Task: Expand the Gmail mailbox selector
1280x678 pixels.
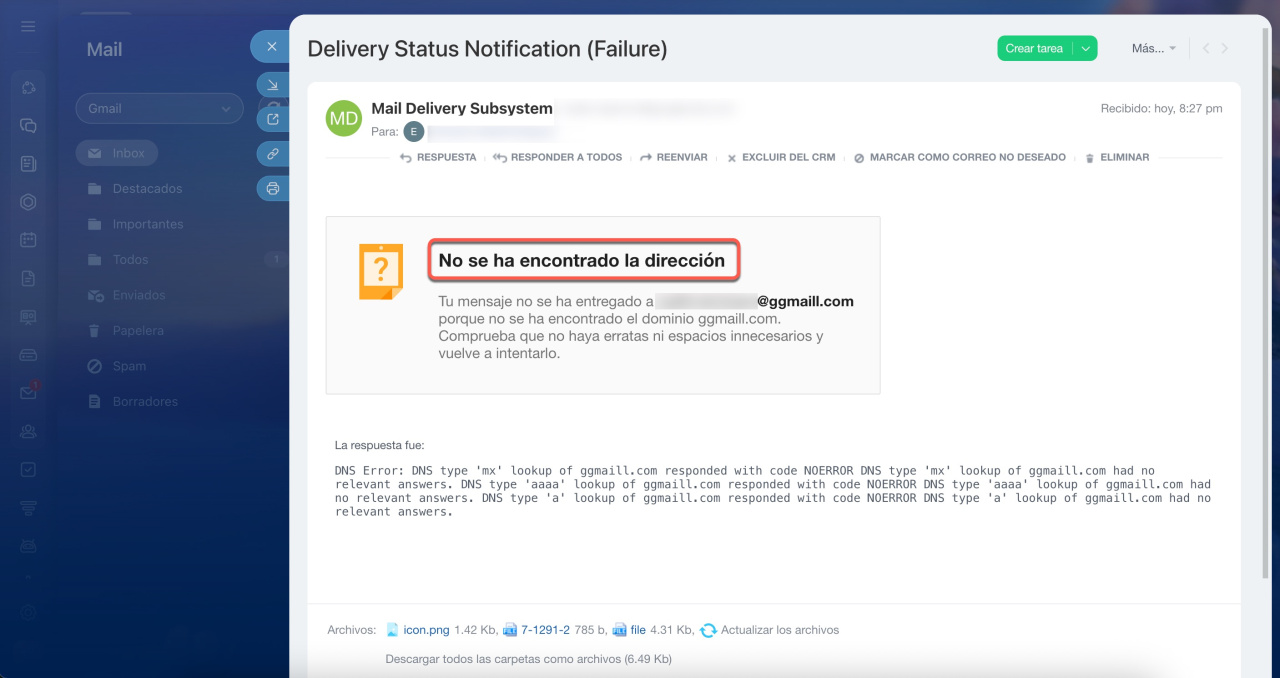Action: (x=159, y=108)
